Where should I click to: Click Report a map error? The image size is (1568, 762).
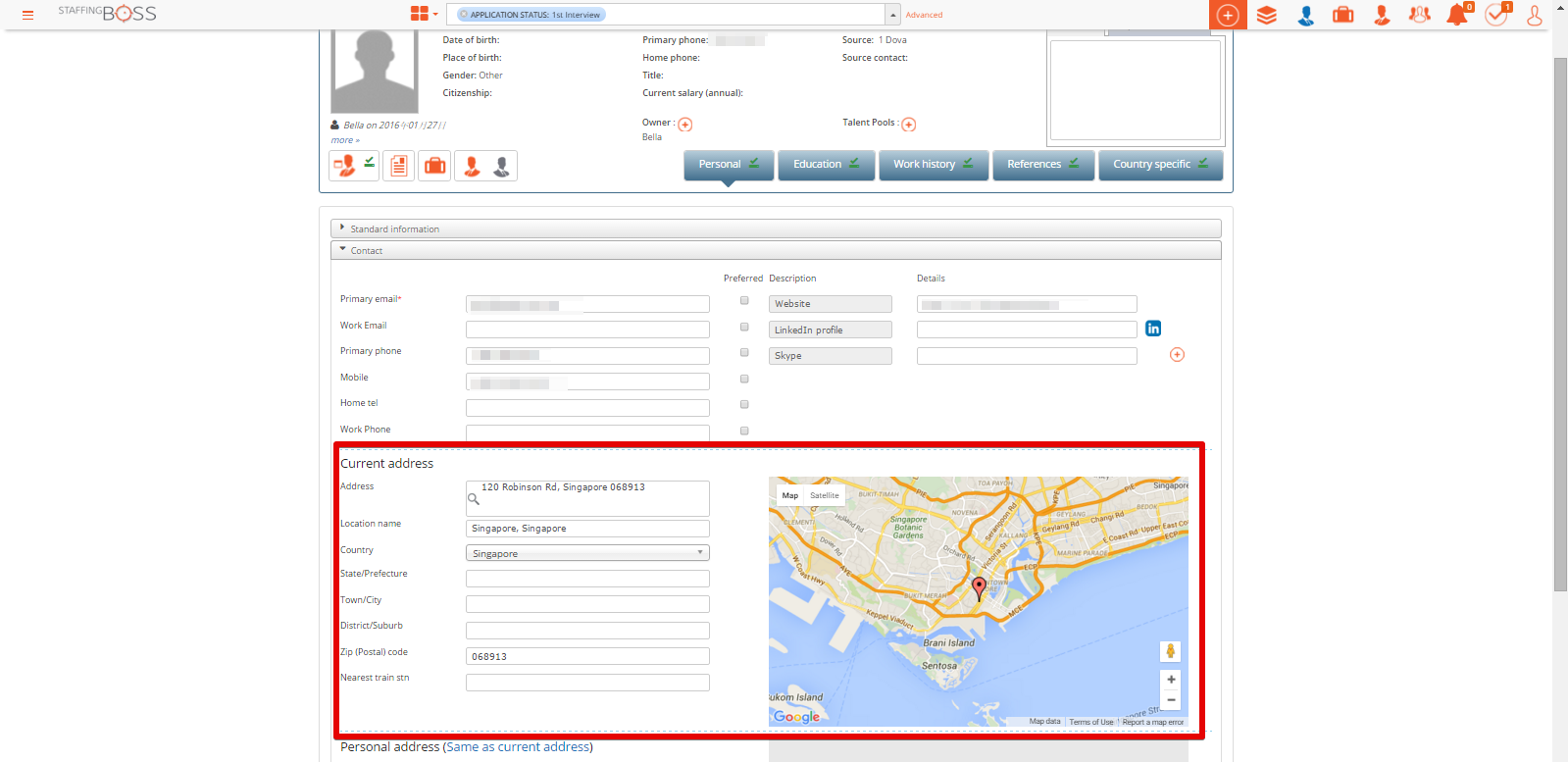pyautogui.click(x=1153, y=722)
